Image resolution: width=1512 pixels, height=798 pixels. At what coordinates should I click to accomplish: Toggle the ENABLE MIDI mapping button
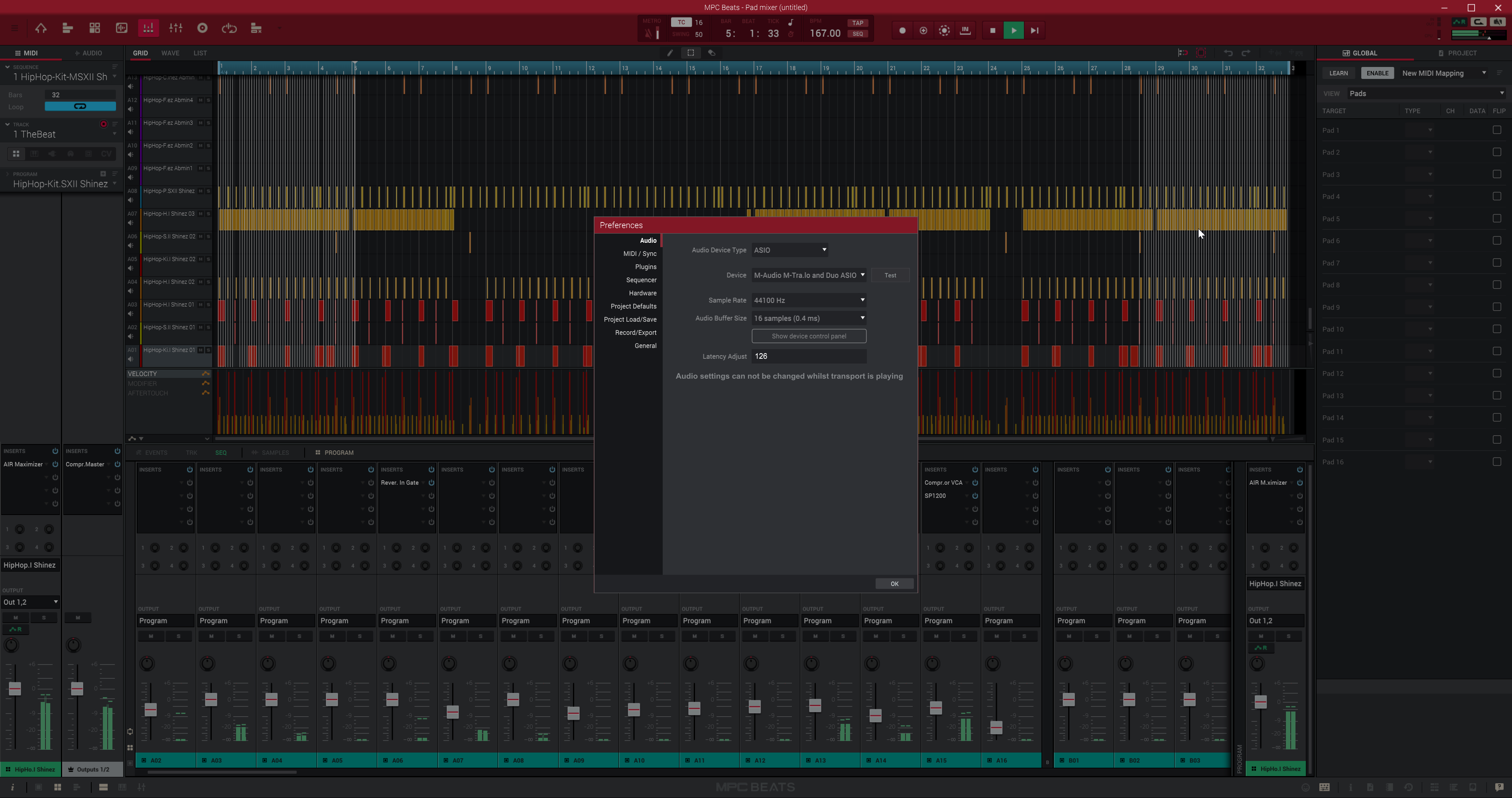point(1377,73)
